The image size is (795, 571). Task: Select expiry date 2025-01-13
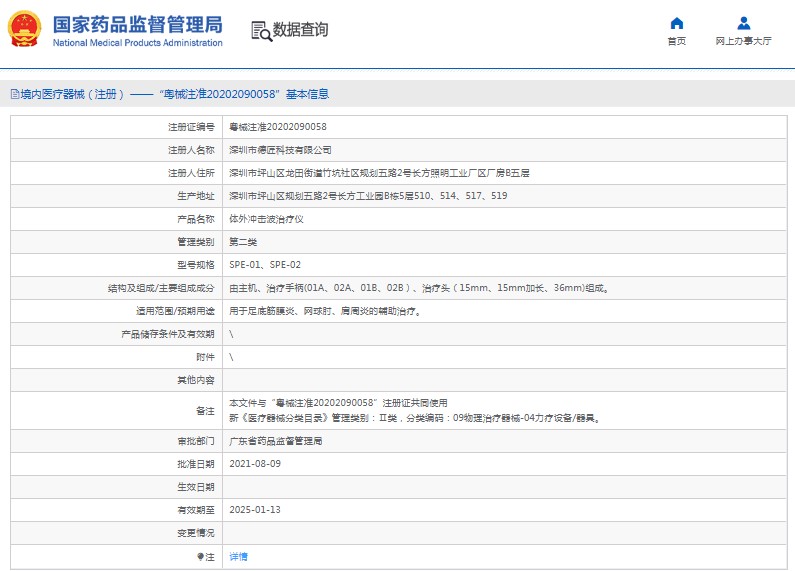pyautogui.click(x=255, y=510)
